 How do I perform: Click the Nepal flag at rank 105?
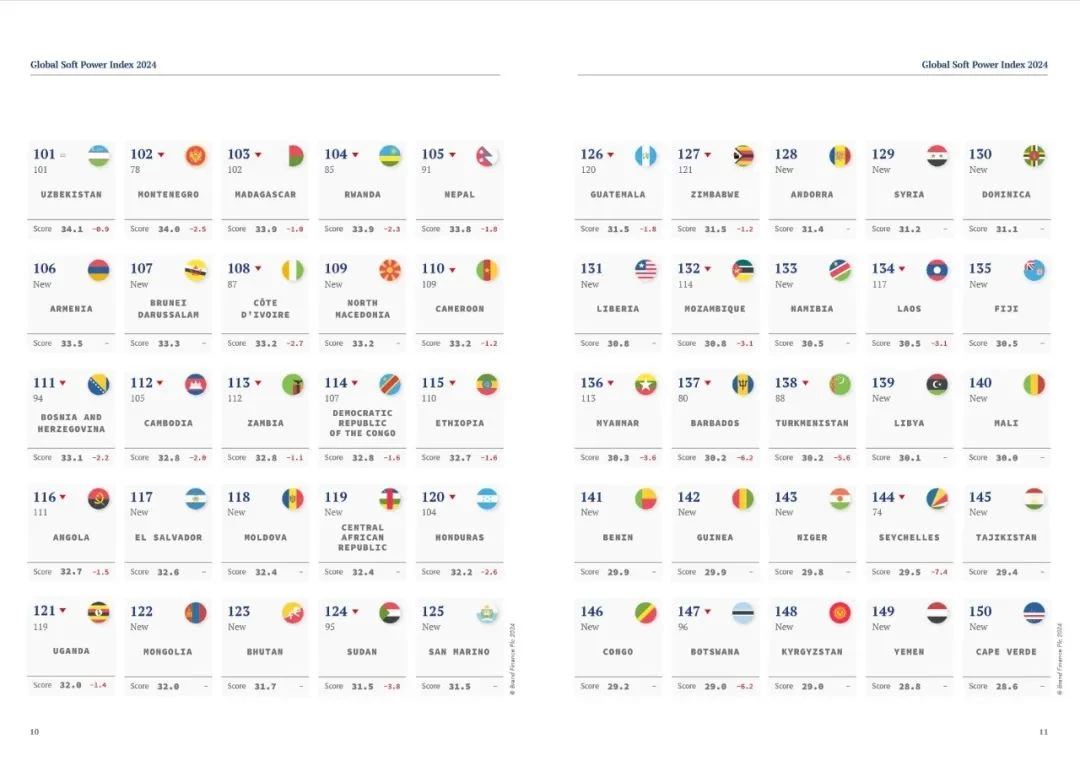pos(487,156)
